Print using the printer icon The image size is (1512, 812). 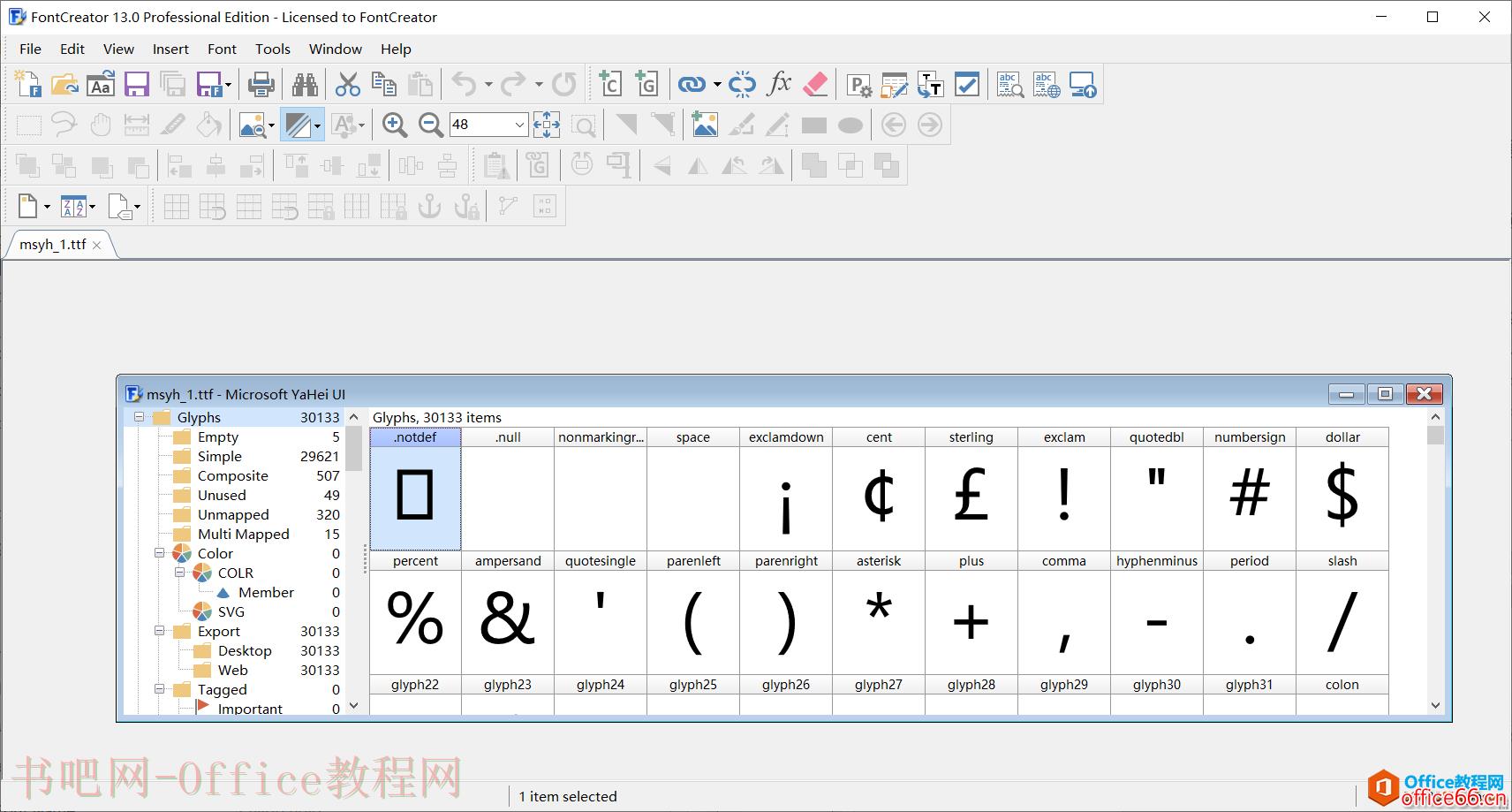261,85
